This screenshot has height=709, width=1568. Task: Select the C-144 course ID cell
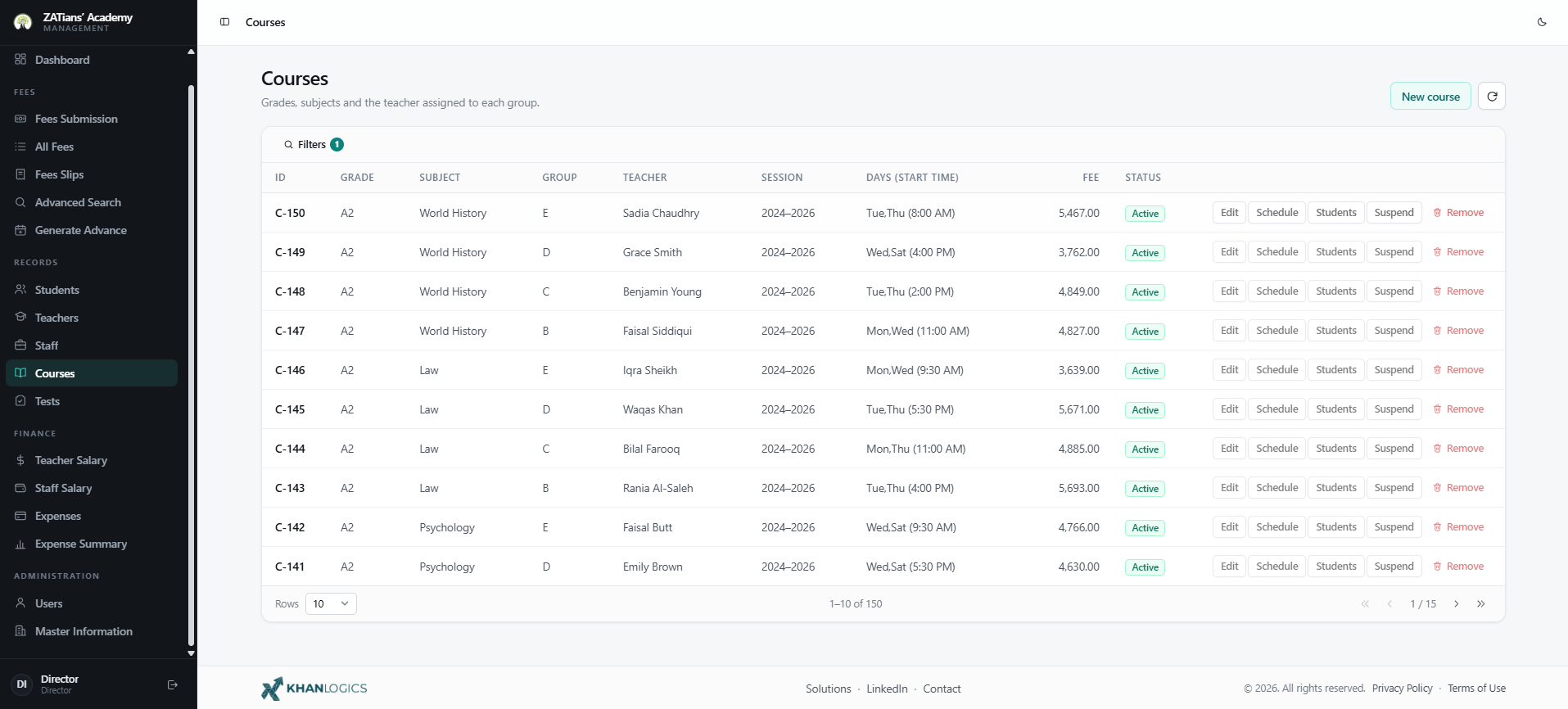point(290,449)
